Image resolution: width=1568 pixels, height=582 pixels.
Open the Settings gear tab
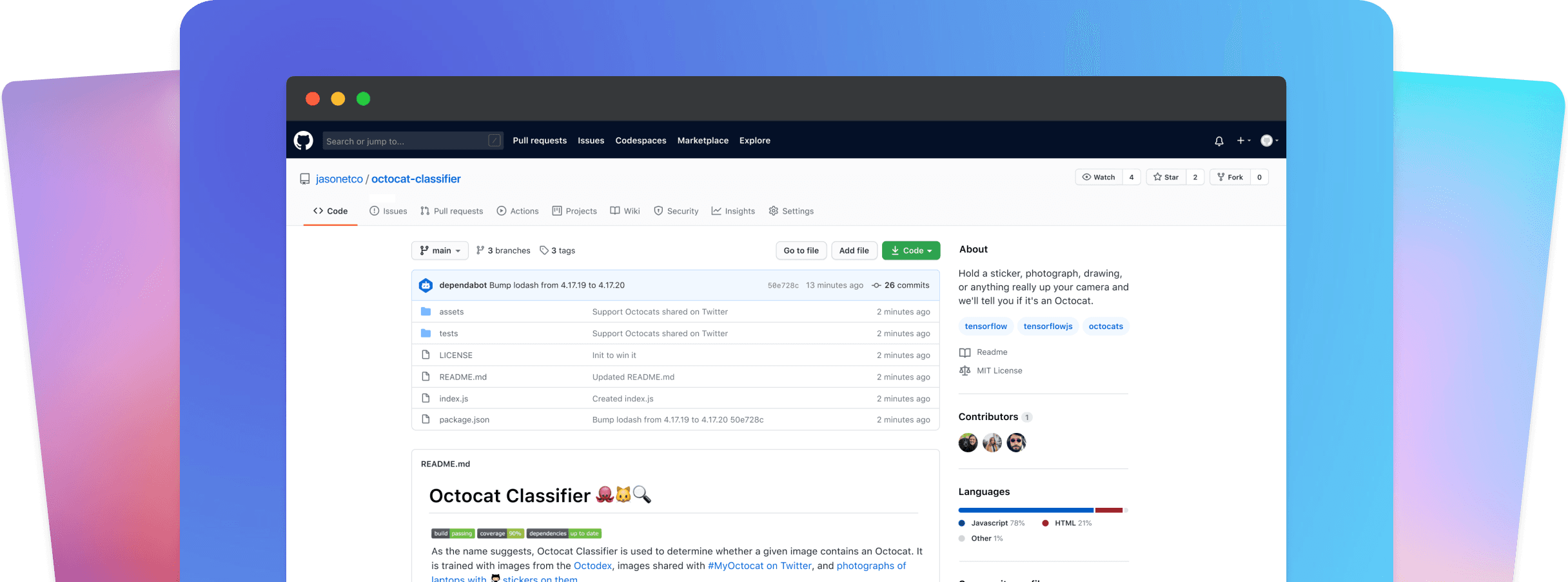(x=791, y=211)
